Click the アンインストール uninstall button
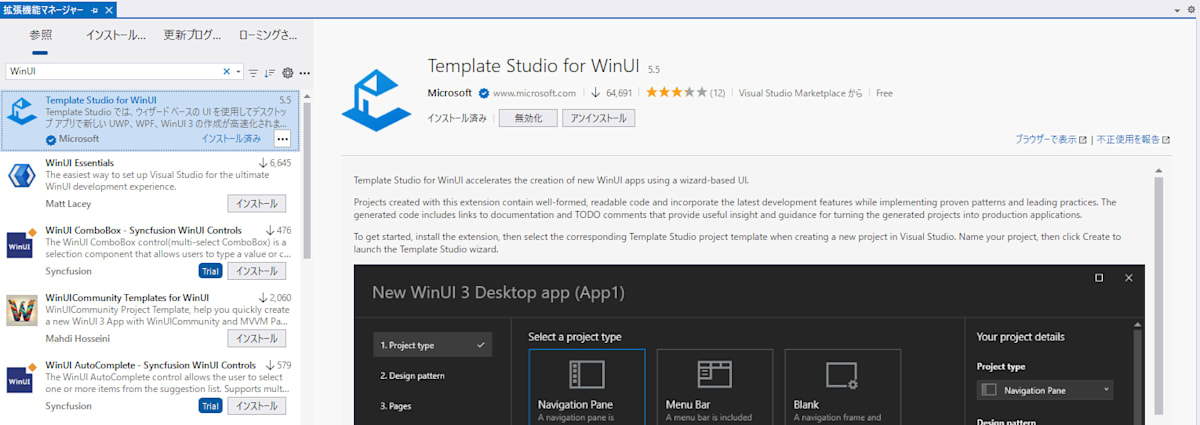Screen dimensions: 1200x425 598,118
